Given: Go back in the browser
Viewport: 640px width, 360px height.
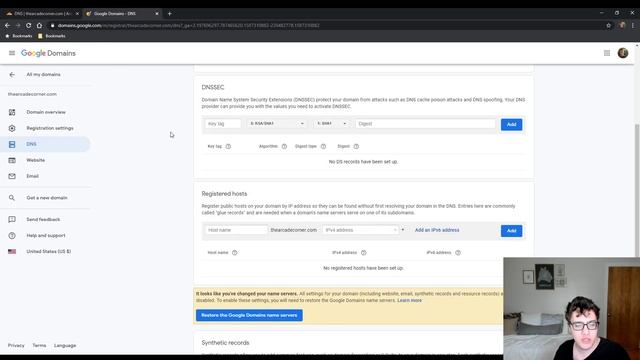Looking at the screenshot, I should pyautogui.click(x=7, y=25).
